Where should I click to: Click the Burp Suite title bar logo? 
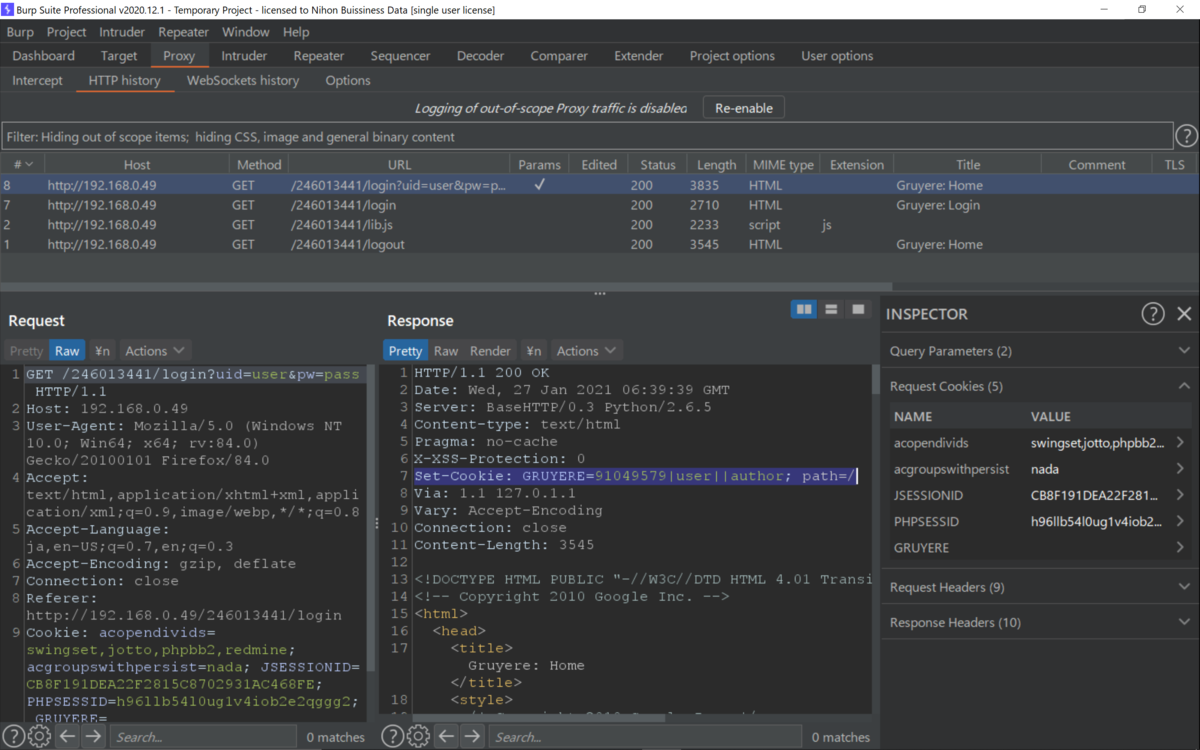(x=9, y=9)
